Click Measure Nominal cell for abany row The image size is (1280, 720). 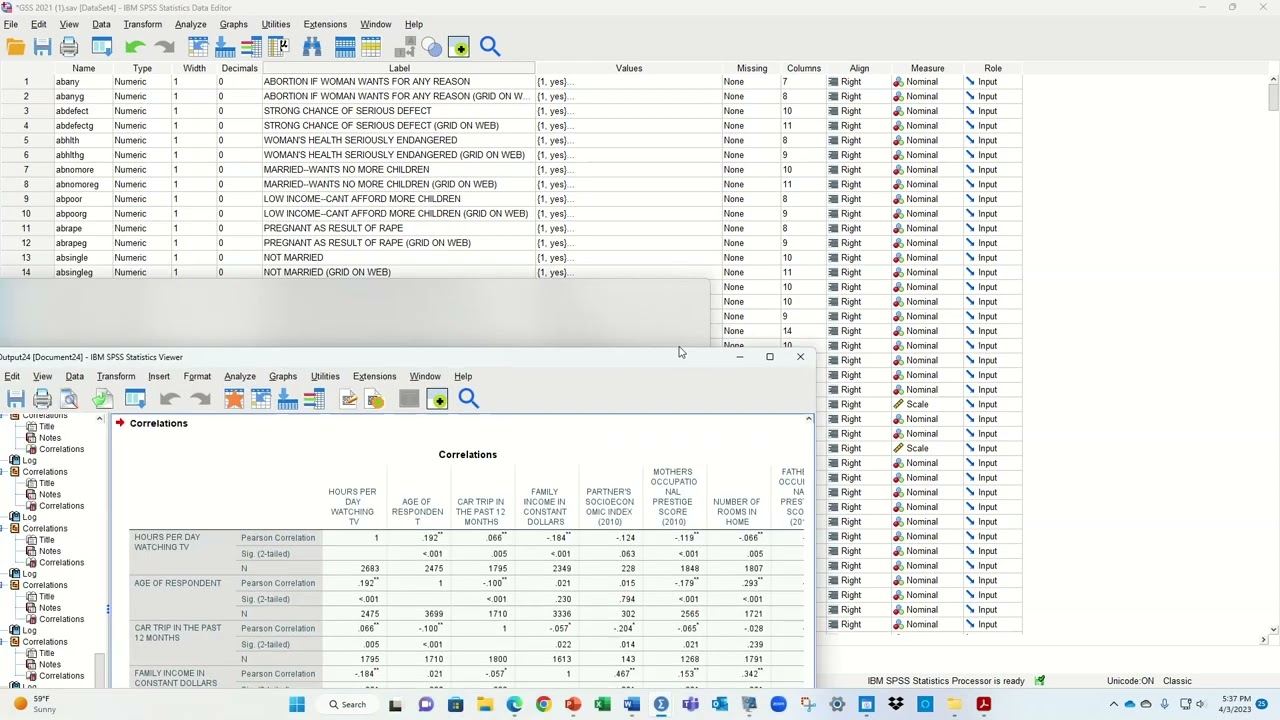click(927, 82)
